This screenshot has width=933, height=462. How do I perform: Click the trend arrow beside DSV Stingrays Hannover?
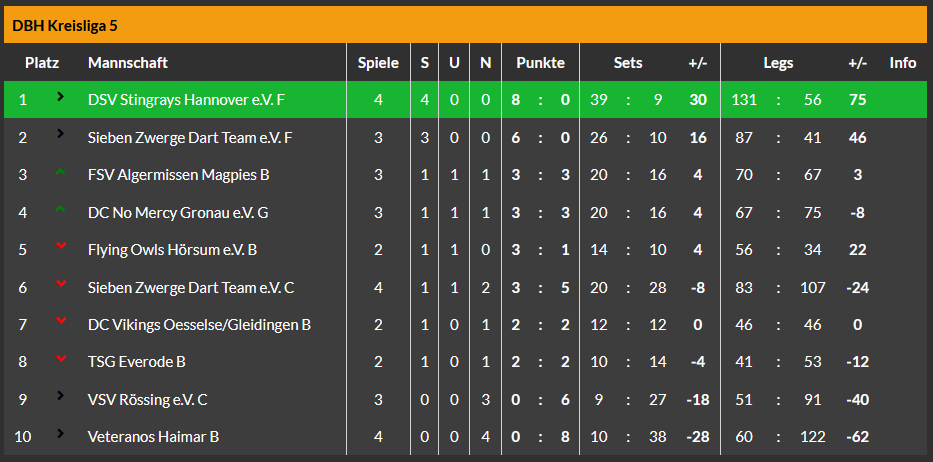60,97
